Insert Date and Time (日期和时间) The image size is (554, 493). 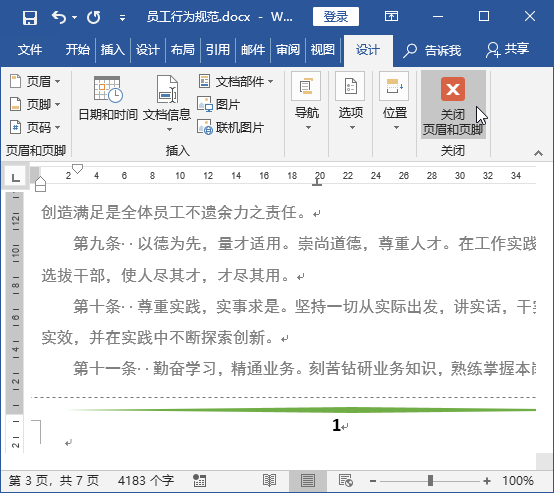point(108,98)
